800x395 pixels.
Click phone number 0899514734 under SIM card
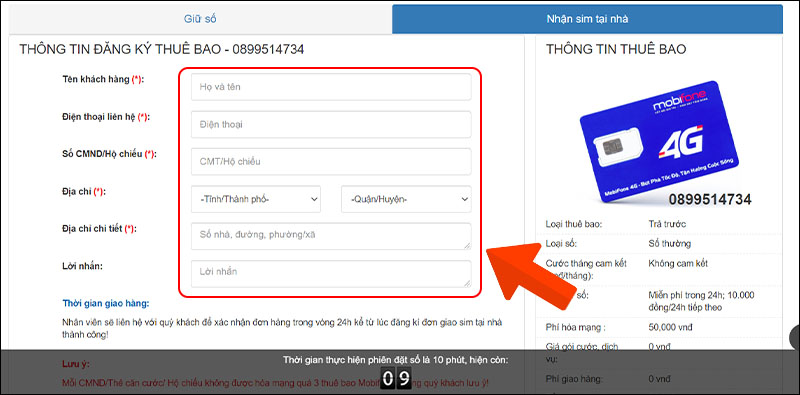point(710,199)
